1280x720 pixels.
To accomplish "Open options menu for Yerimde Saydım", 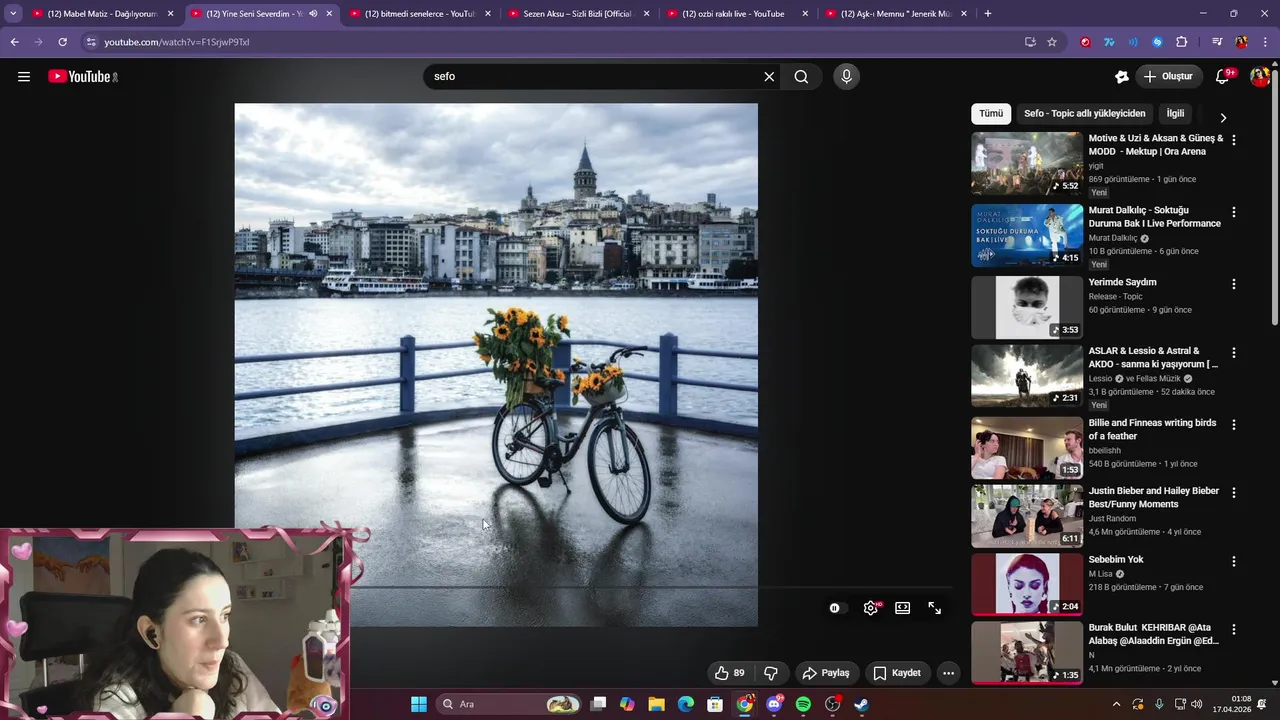I will (x=1233, y=285).
